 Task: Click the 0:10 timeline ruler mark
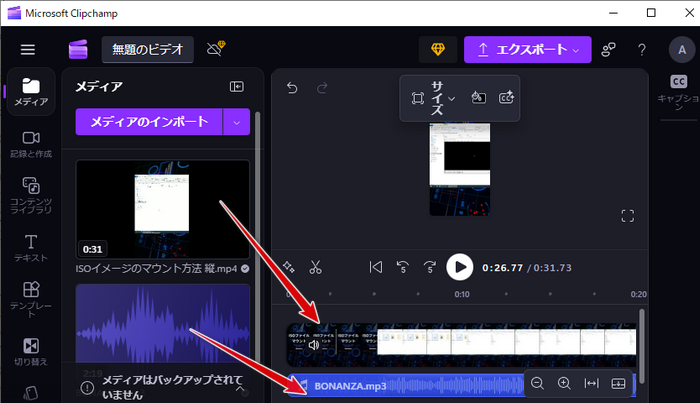(x=462, y=294)
